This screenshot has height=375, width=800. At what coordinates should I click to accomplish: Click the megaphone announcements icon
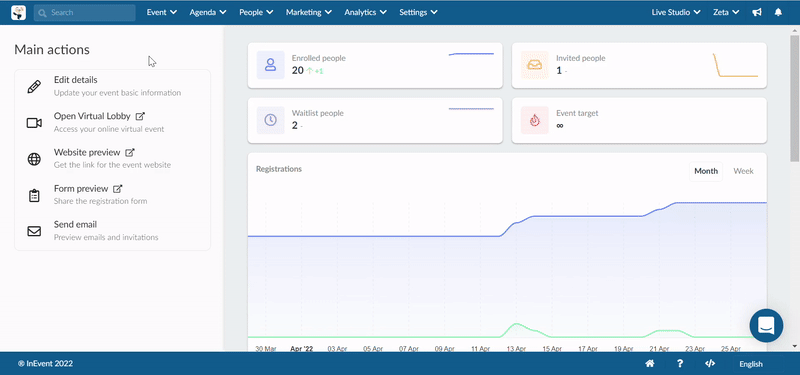[757, 12]
